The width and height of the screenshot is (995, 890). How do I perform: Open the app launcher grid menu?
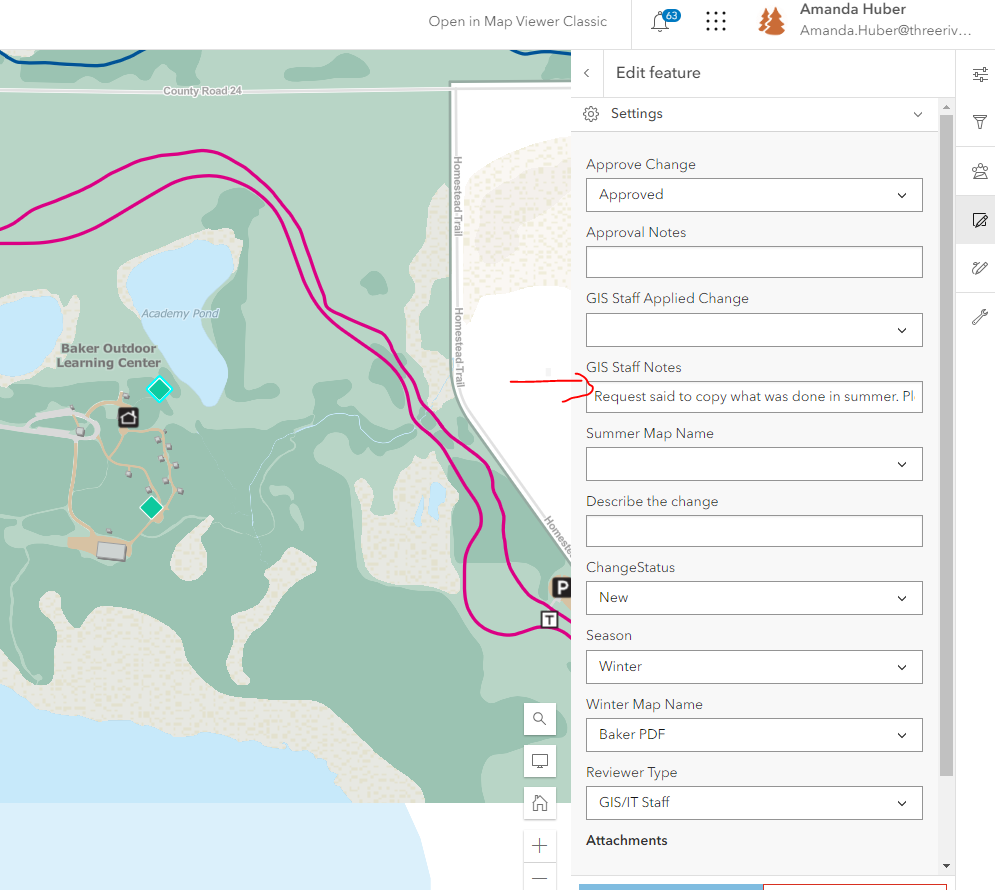coord(716,21)
